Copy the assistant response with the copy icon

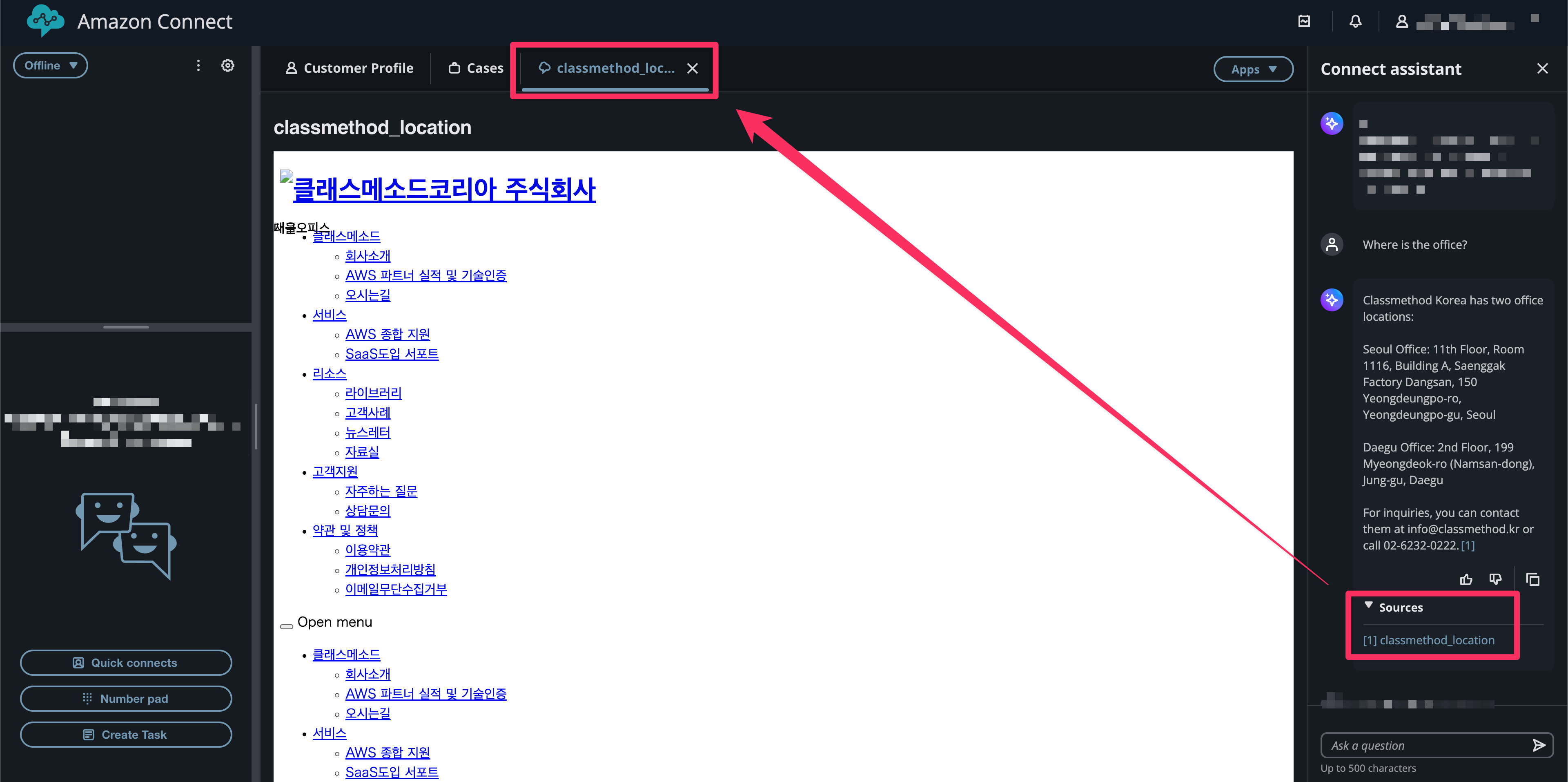[1533, 579]
